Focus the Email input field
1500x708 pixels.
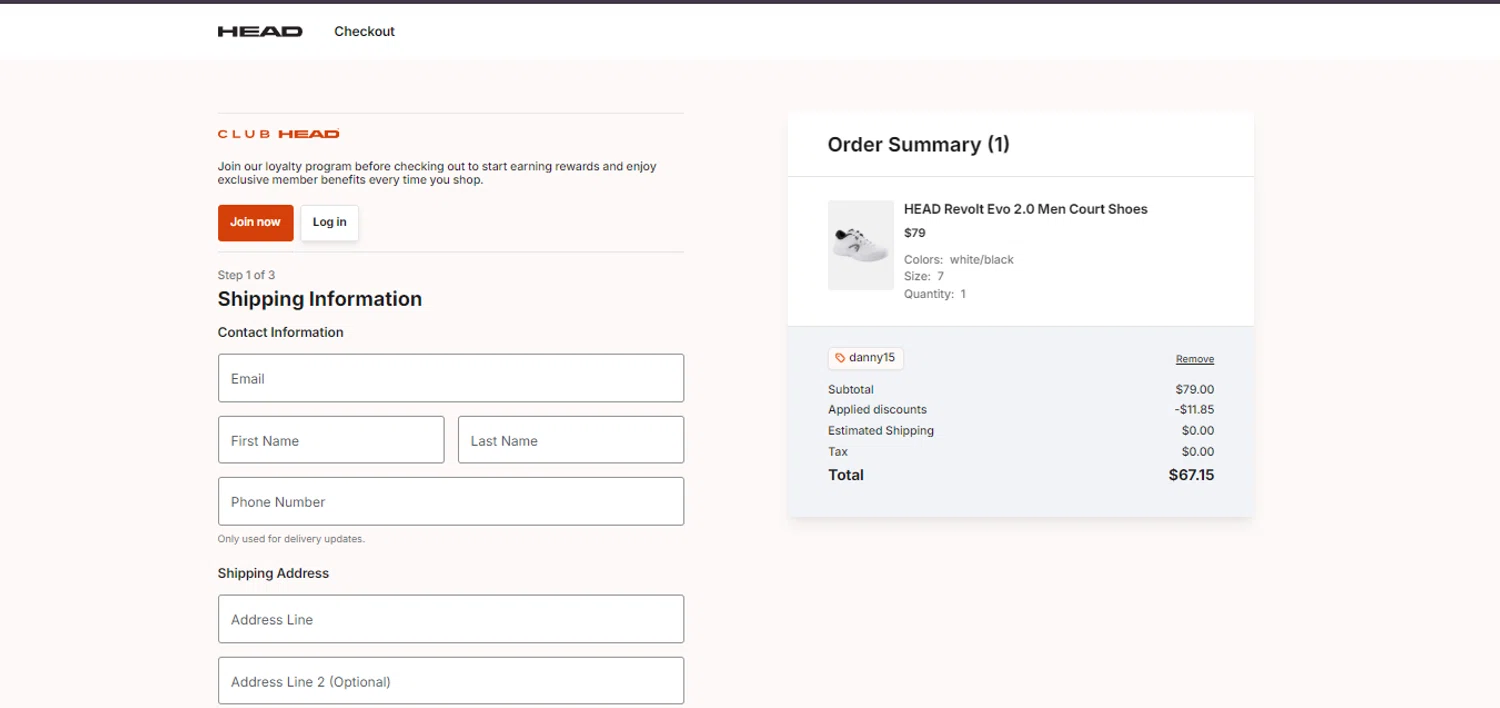451,378
